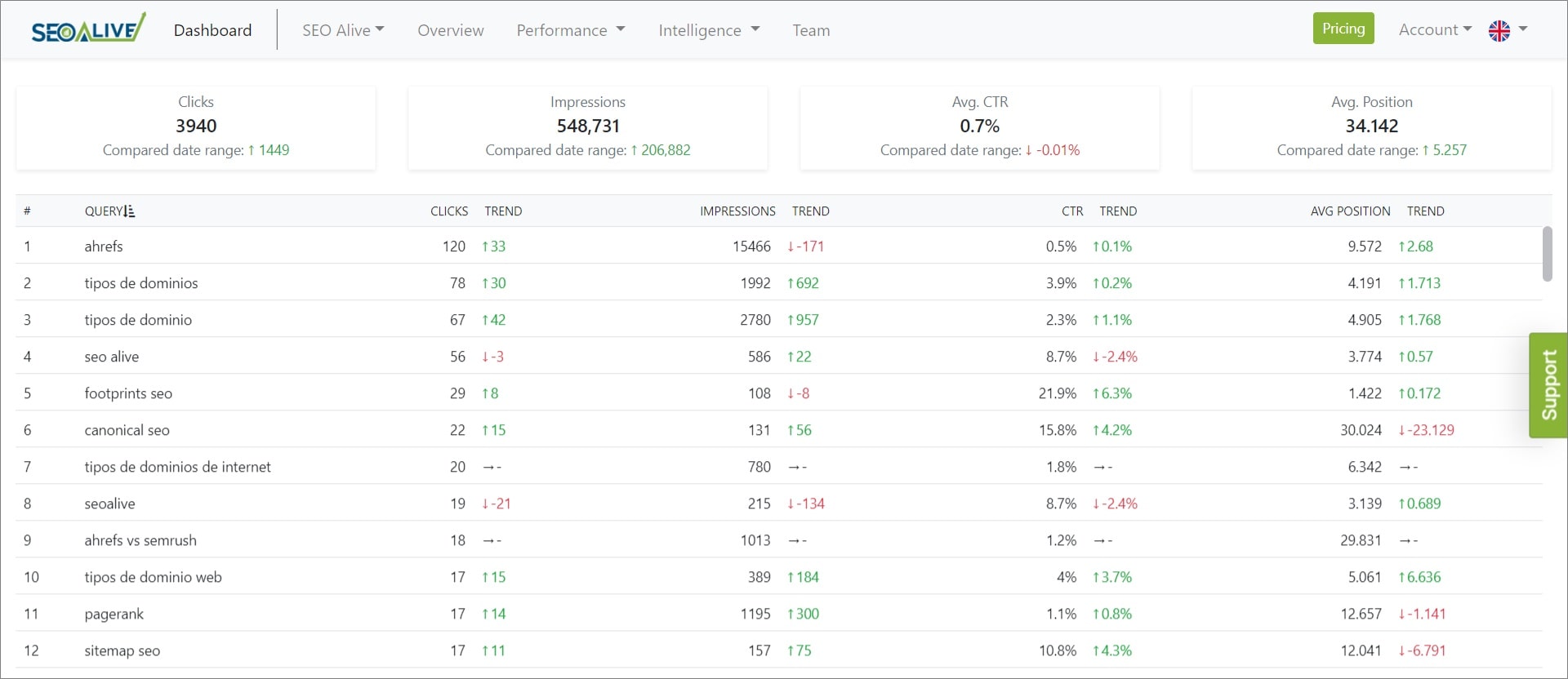Sort table by IMPRESSIONS column header
This screenshot has height=679, width=1568.
(x=737, y=211)
